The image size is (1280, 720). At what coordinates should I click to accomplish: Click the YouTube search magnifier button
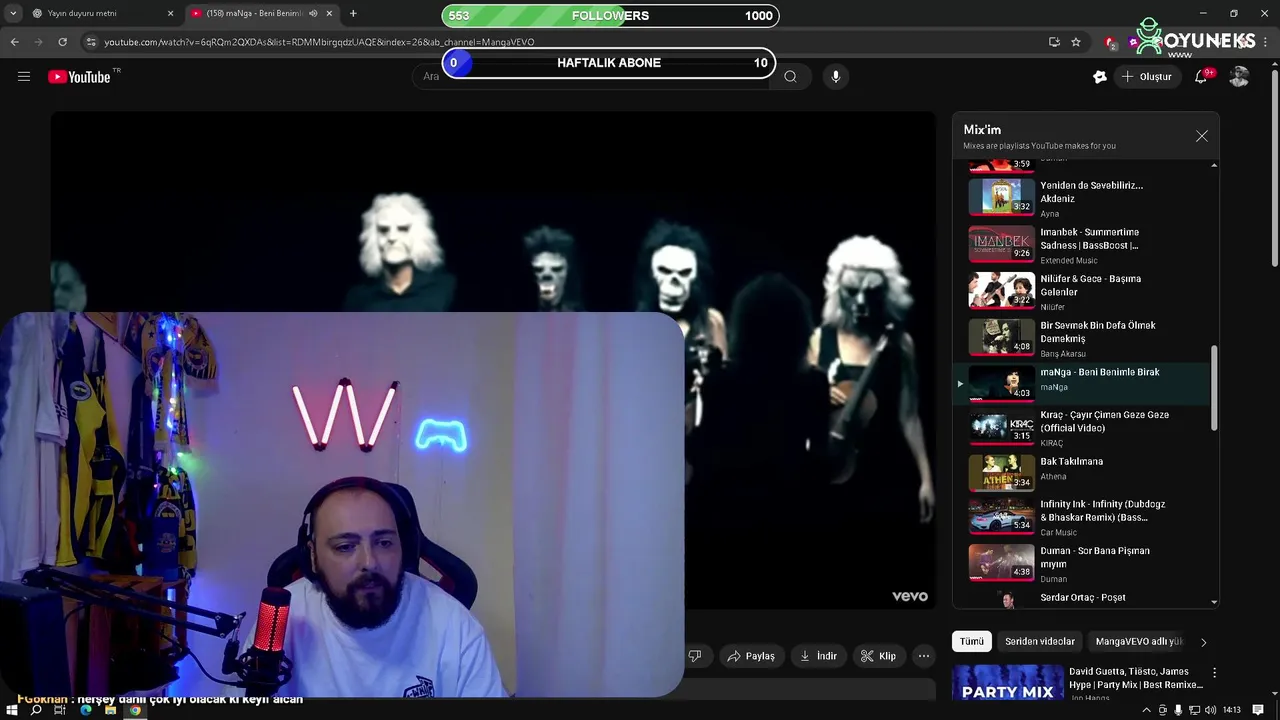coord(790,76)
